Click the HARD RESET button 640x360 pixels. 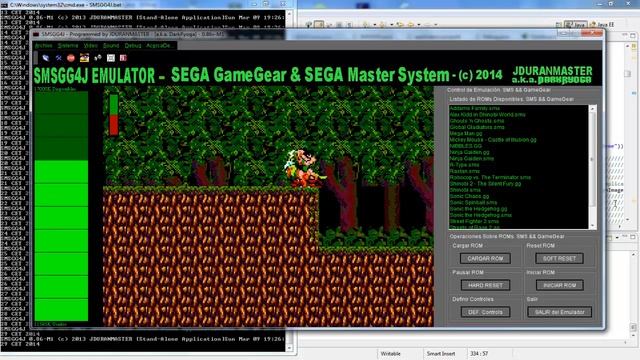[485, 285]
